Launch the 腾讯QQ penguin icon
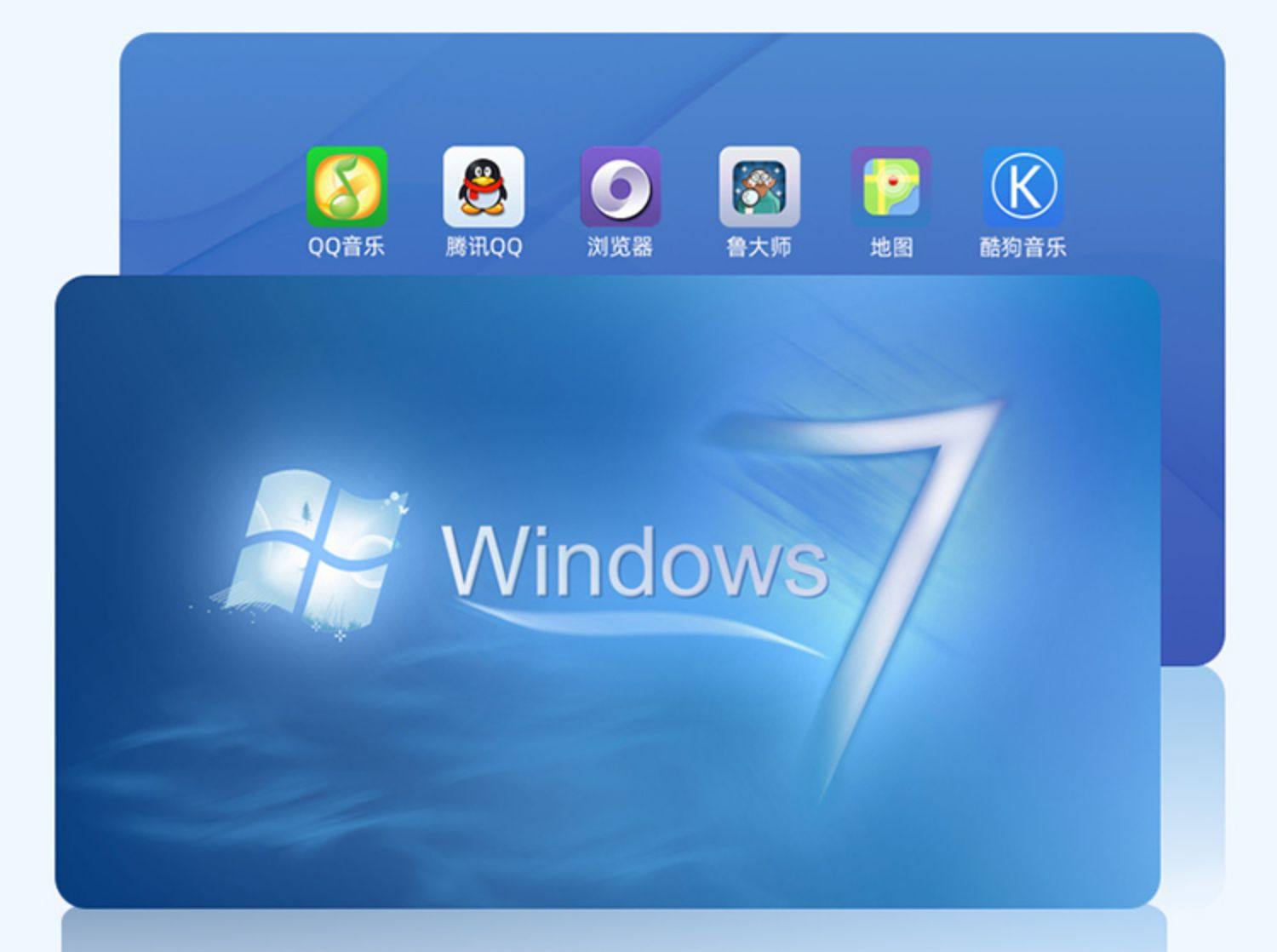 click(x=484, y=186)
